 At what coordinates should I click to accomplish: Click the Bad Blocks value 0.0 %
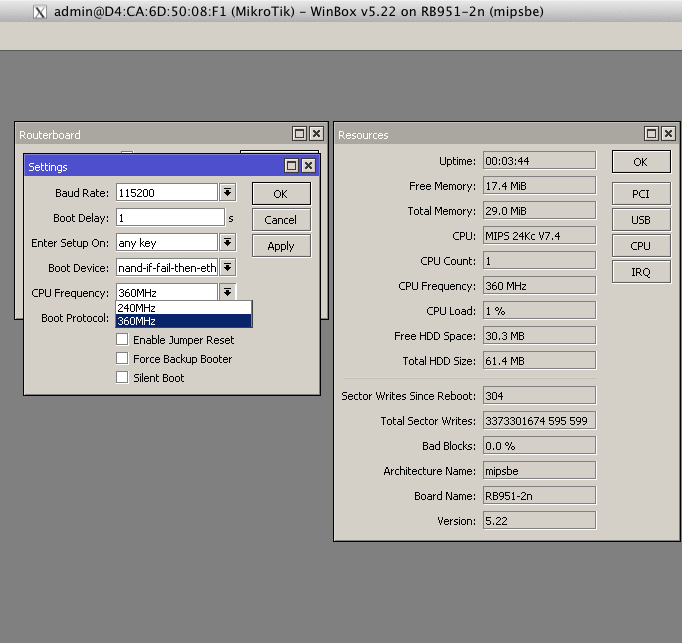click(x=539, y=446)
